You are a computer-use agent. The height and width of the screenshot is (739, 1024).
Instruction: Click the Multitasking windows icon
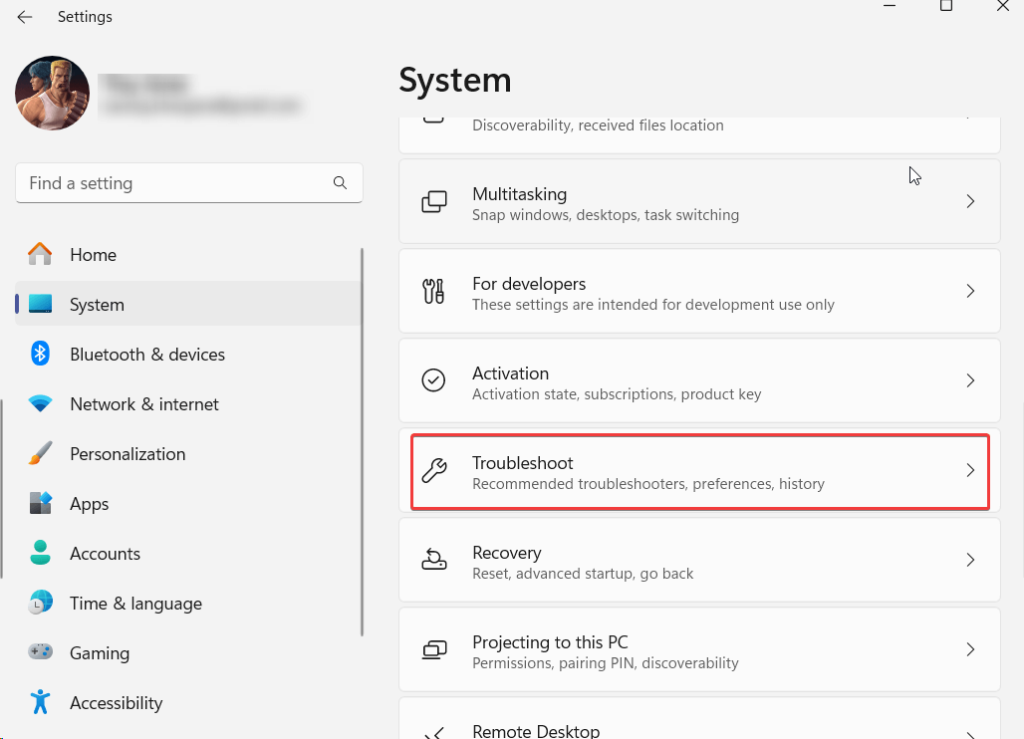pos(434,202)
